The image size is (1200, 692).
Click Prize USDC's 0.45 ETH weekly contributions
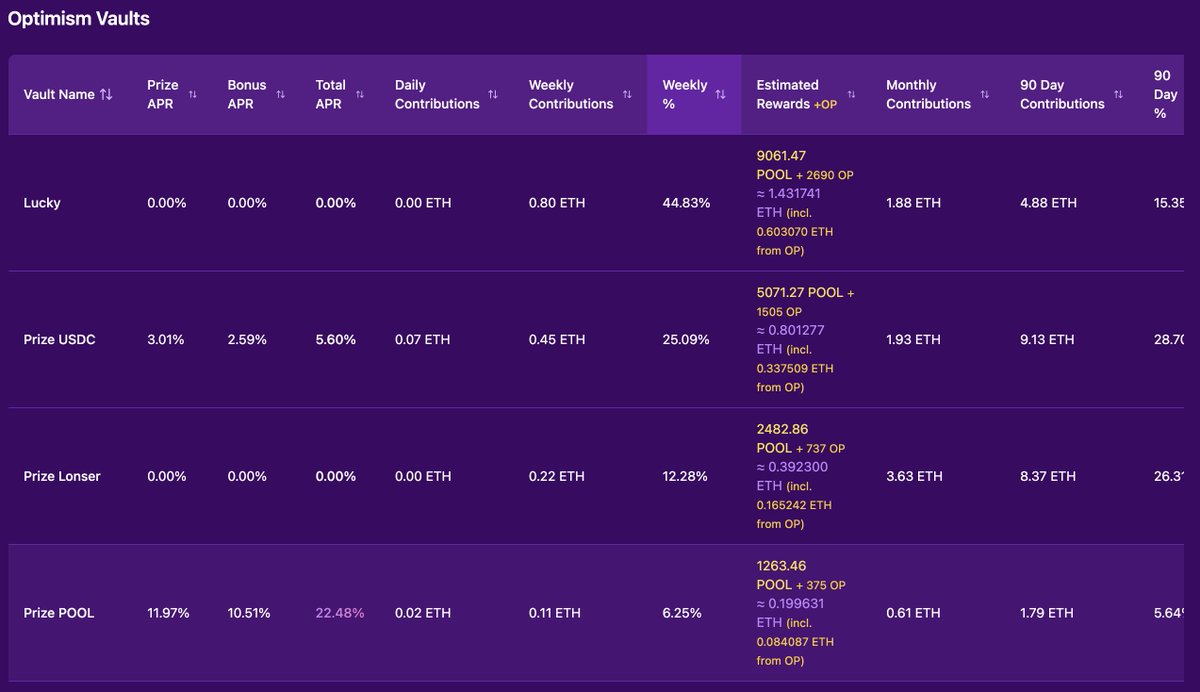(557, 340)
